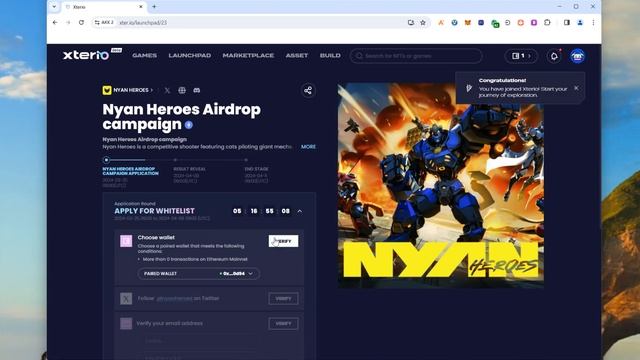
Task: Open the Paired Wallet dropdown
Action: click(x=199, y=273)
